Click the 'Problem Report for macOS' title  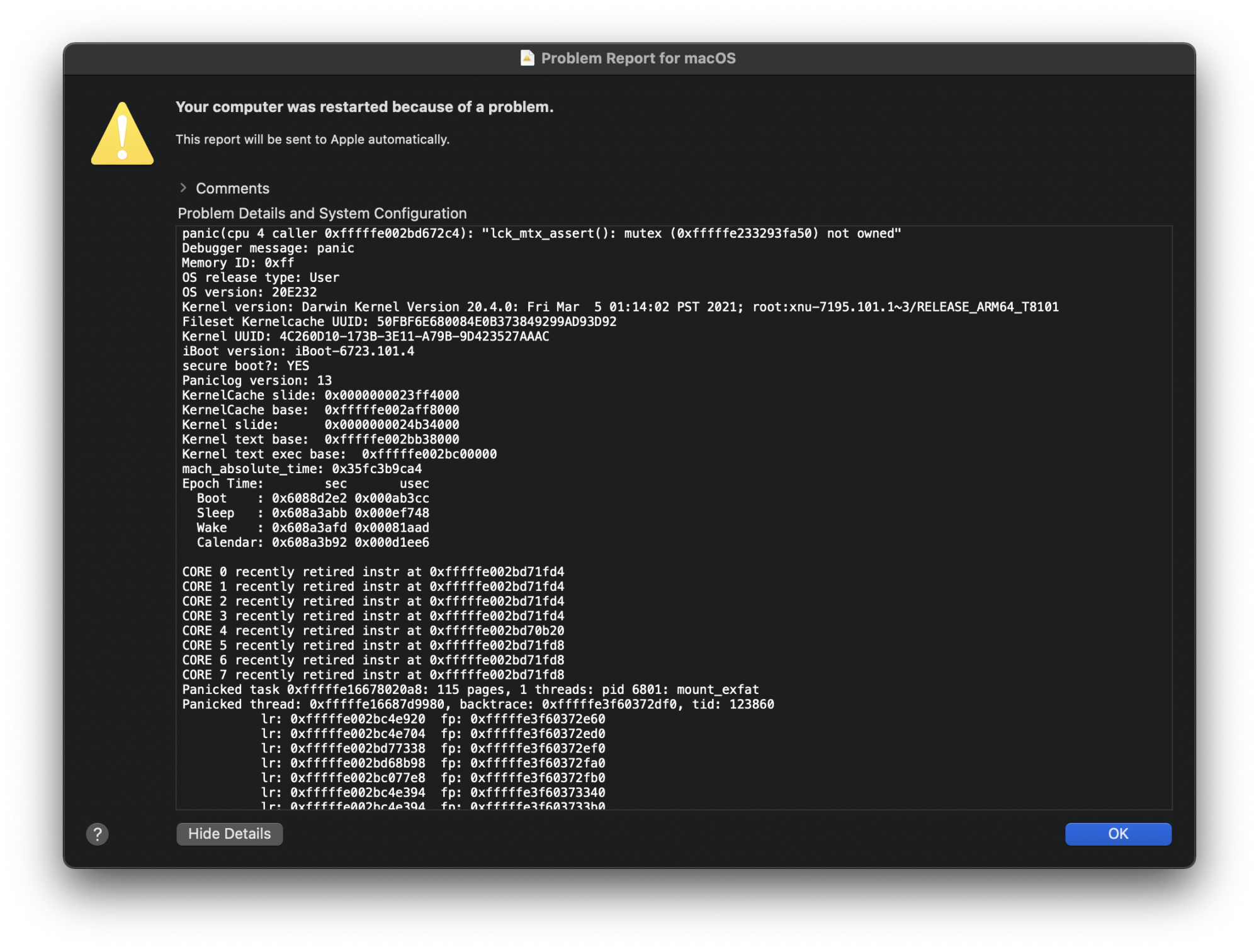[638, 59]
